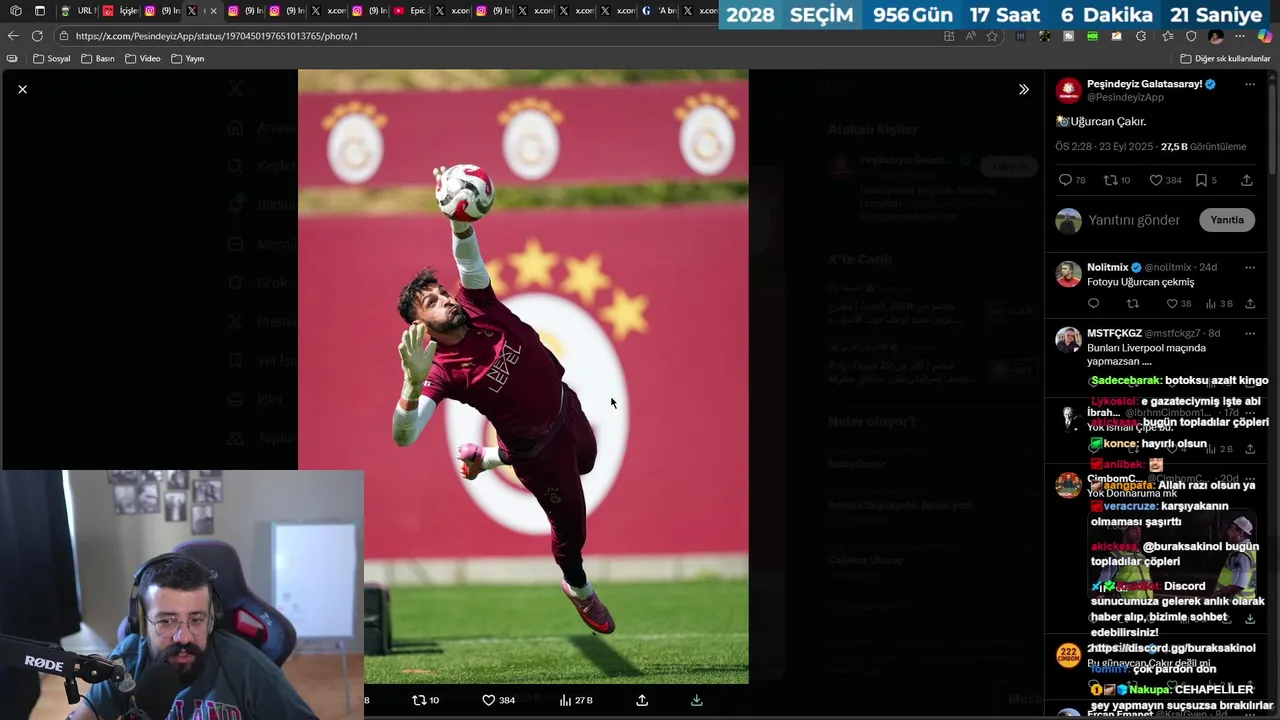The width and height of the screenshot is (1280, 720).
Task: Open Peşindeyiz Galatasaray profile name
Action: point(1145,84)
